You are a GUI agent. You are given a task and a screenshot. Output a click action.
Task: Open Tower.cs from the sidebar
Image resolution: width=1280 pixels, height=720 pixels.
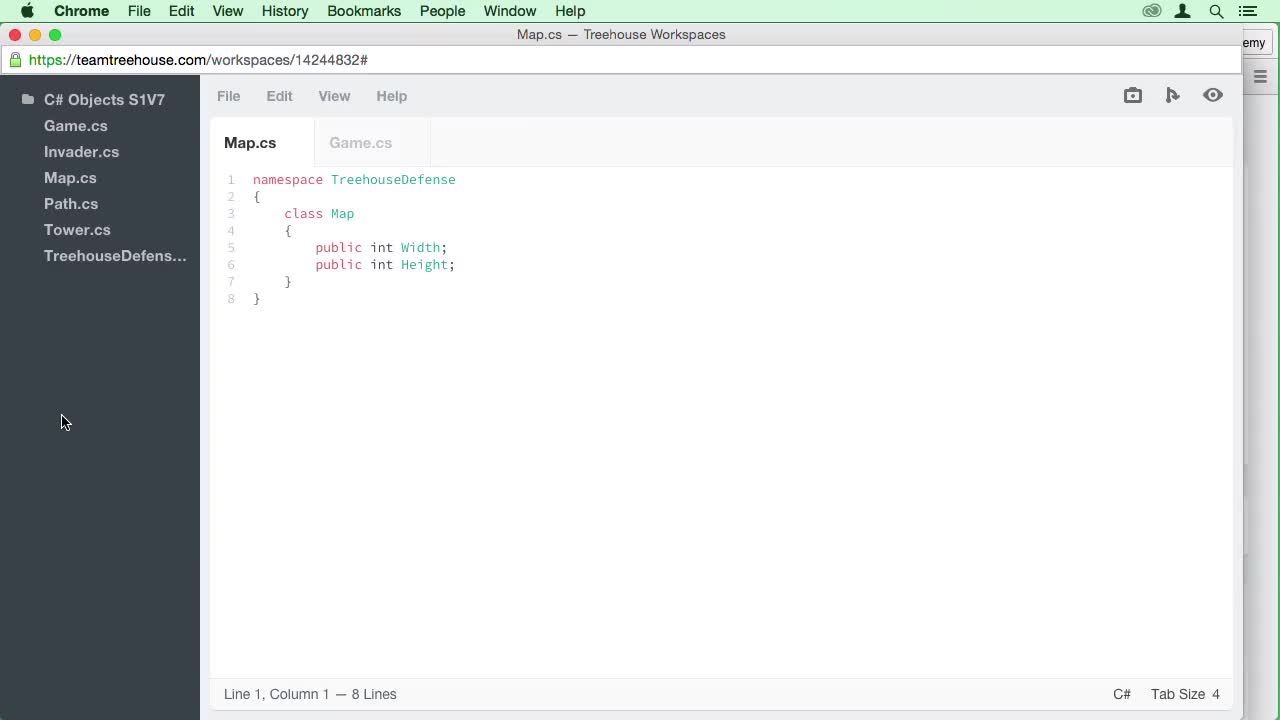(77, 230)
